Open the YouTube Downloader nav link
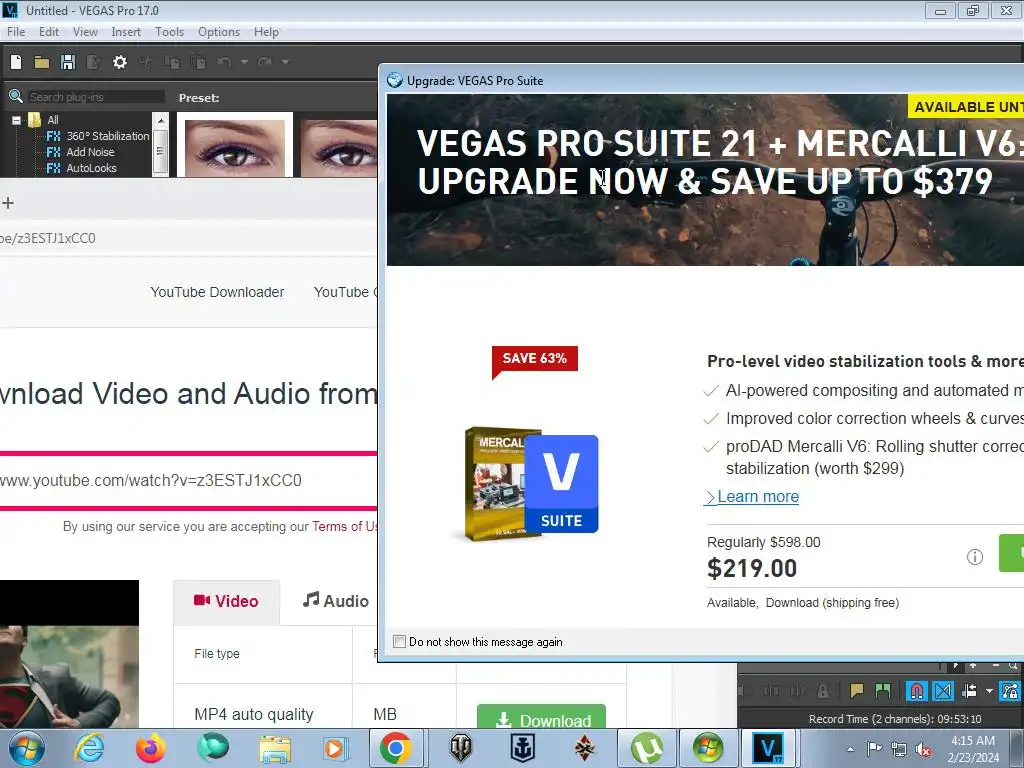This screenshot has height=768, width=1024. [x=217, y=293]
